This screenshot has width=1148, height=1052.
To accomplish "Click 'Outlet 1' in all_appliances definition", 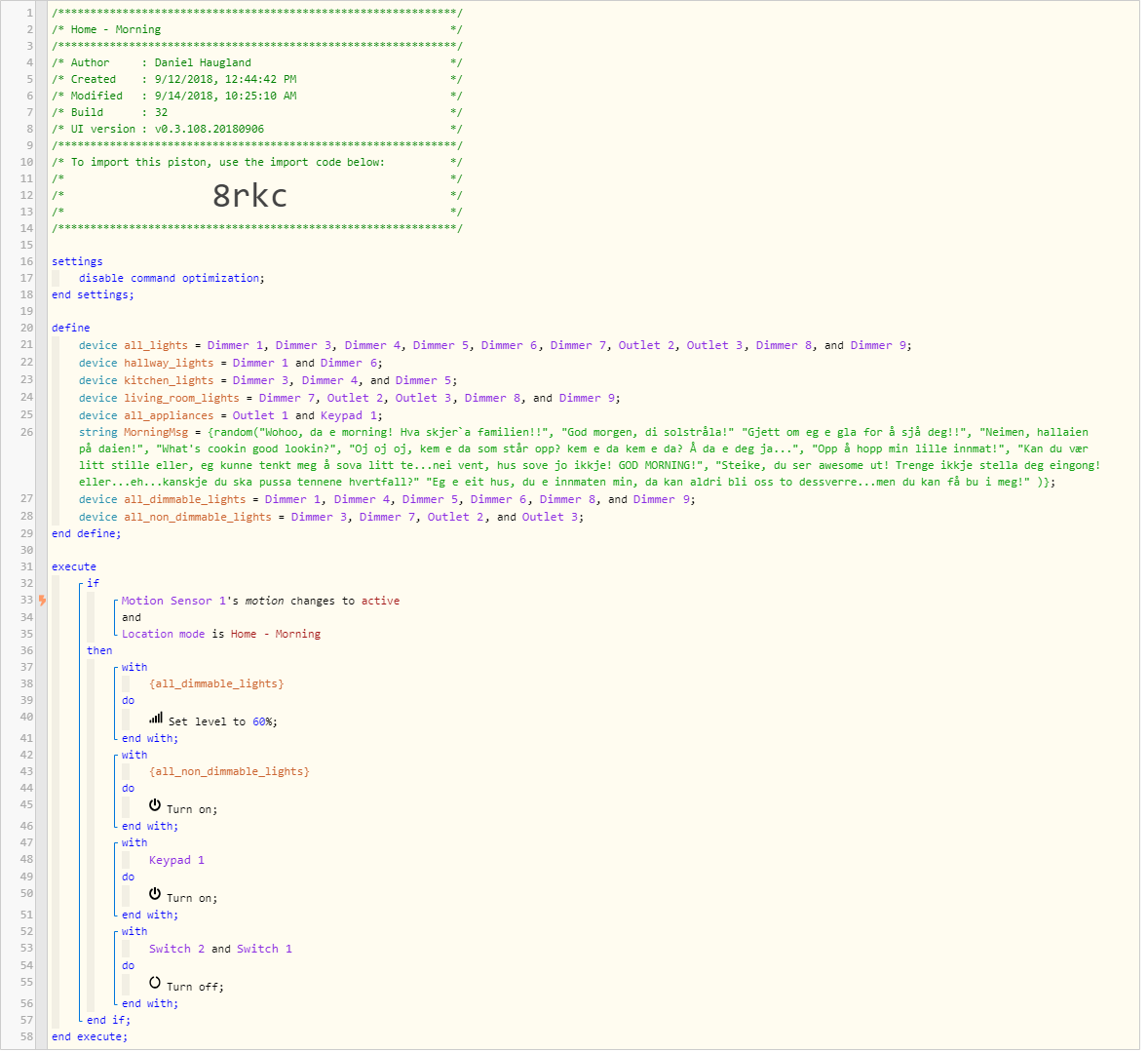I will 260,417.
